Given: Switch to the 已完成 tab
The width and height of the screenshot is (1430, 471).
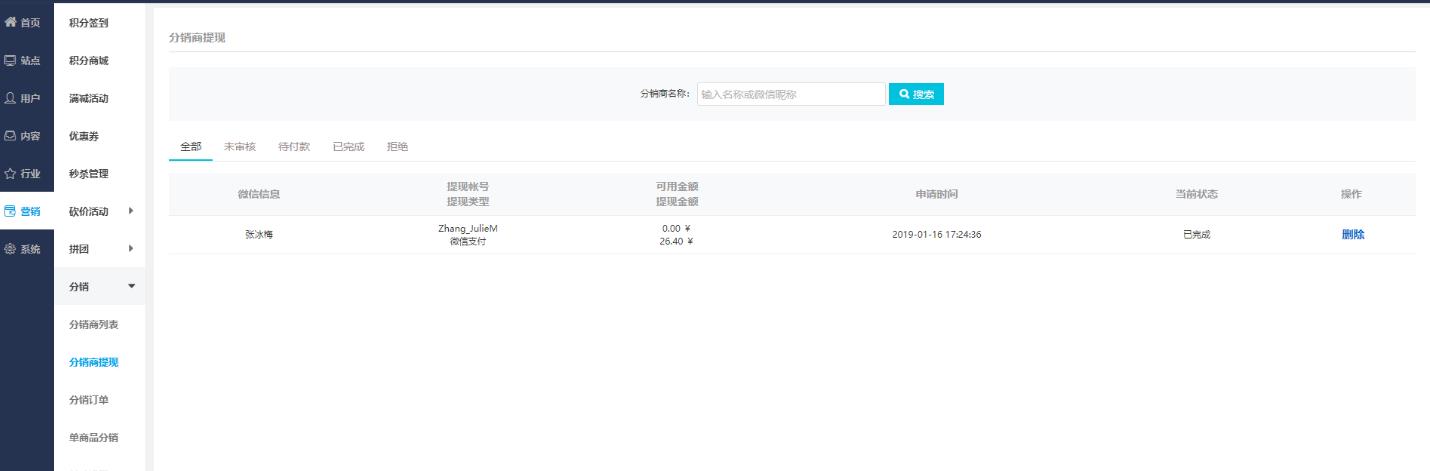Looking at the screenshot, I should click(348, 147).
